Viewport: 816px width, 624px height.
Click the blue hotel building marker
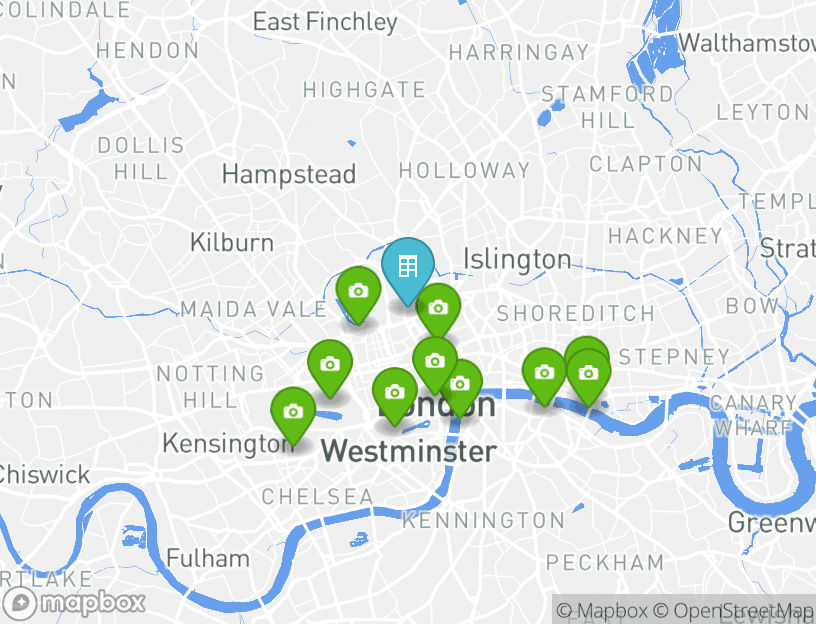click(x=407, y=268)
